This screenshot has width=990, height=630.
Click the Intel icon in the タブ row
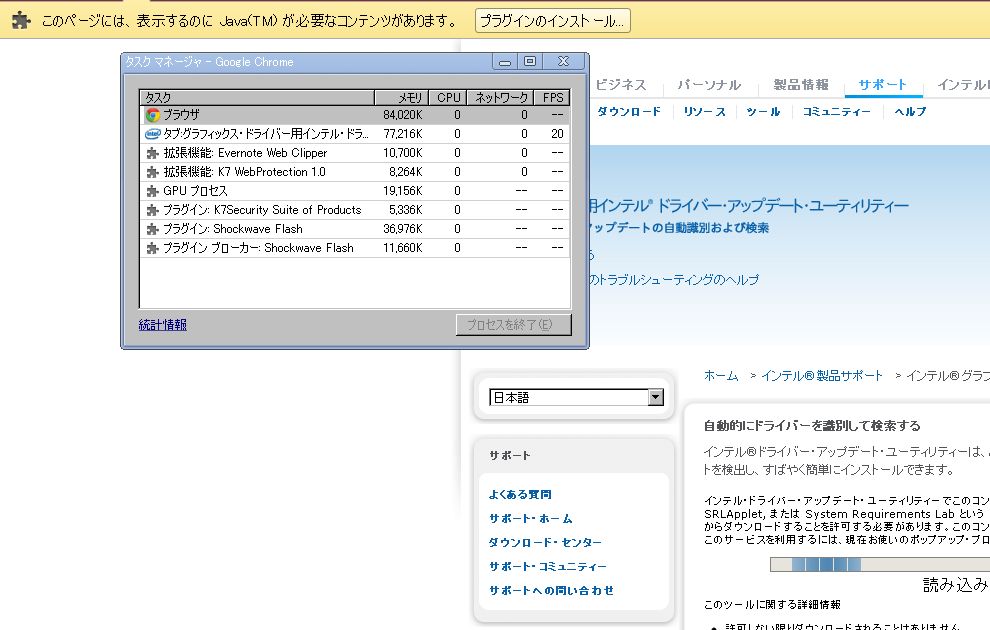point(152,134)
